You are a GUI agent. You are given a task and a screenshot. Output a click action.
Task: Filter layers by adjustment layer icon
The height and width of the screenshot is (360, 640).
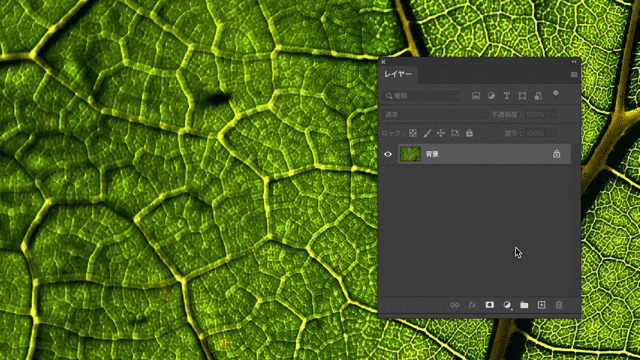[491, 96]
